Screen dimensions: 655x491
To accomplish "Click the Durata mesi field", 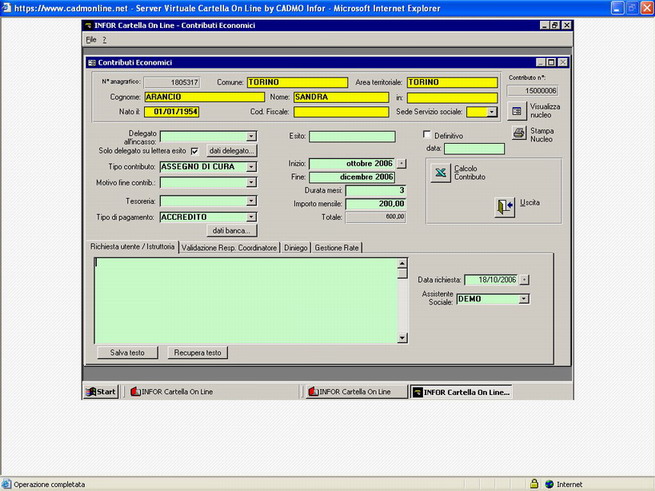I will click(x=376, y=191).
